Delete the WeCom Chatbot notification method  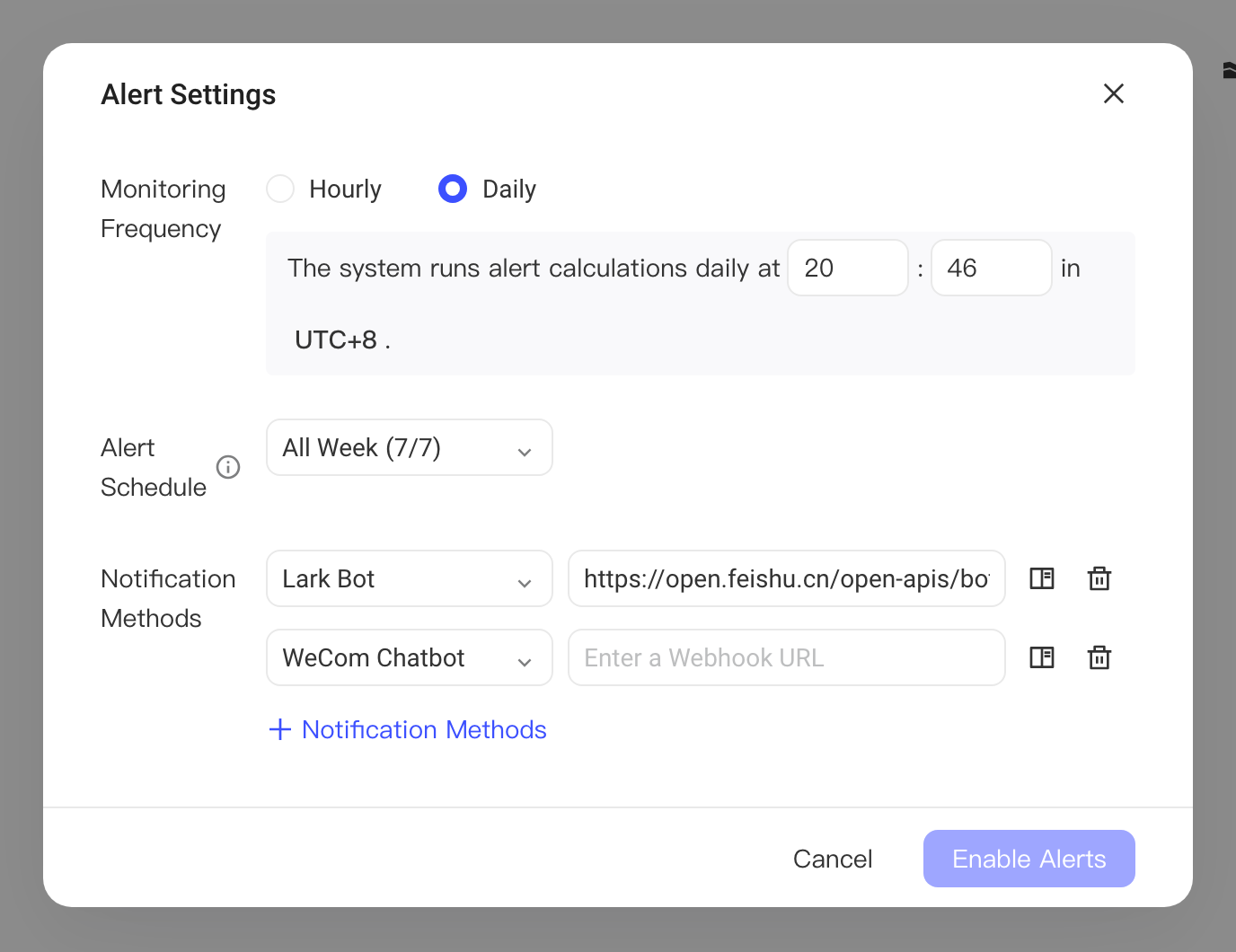pyautogui.click(x=1099, y=657)
